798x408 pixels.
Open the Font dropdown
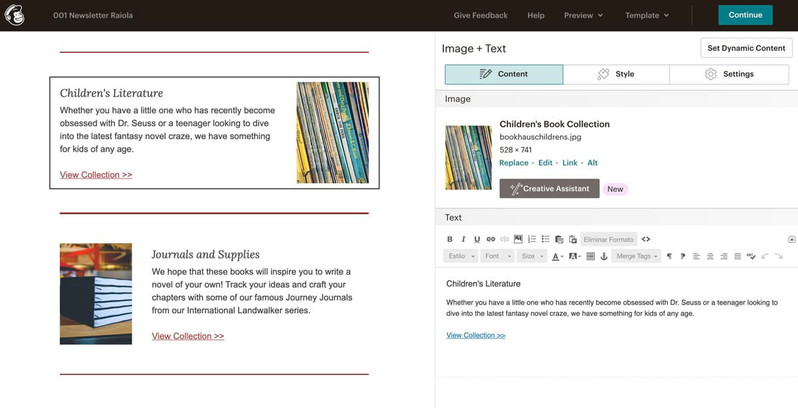click(495, 257)
